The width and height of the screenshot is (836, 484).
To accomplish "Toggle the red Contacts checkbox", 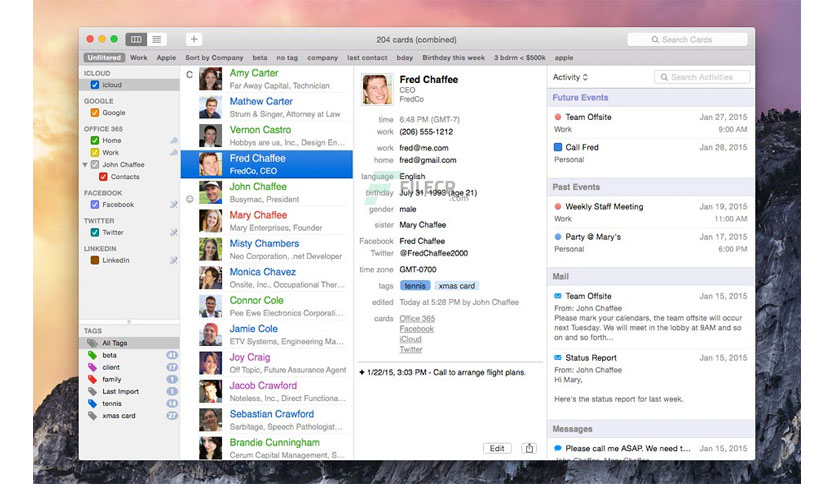I will (x=103, y=176).
